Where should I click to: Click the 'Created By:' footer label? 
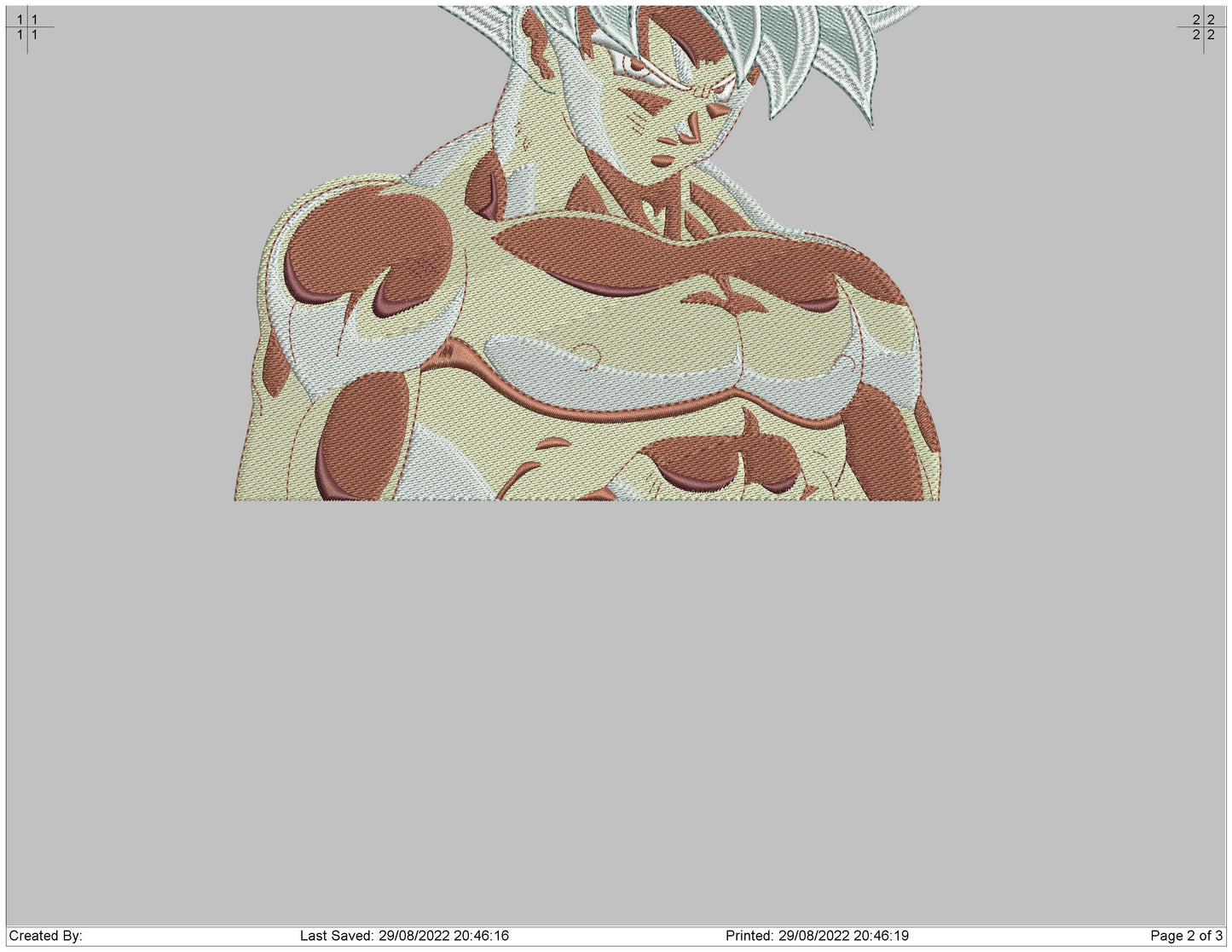coord(46,936)
